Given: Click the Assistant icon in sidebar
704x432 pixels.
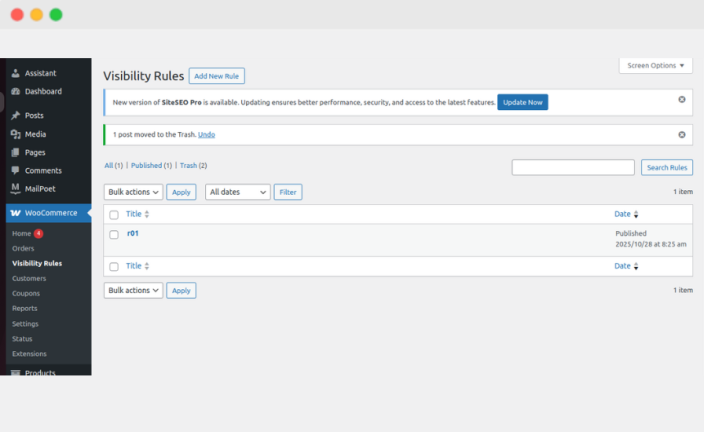Looking at the screenshot, I should tap(15, 73).
